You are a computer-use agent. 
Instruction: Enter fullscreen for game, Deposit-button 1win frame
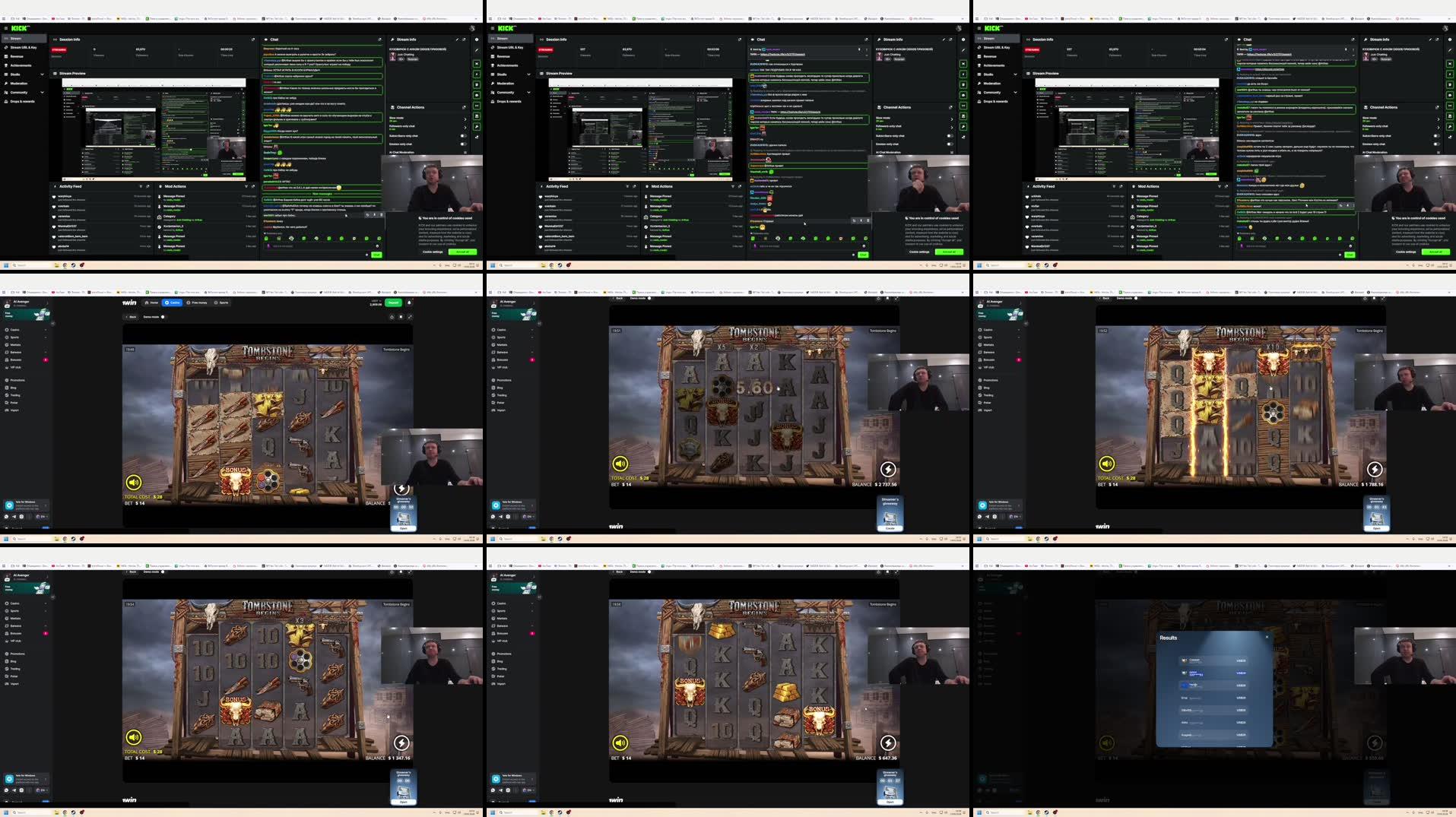tap(410, 317)
